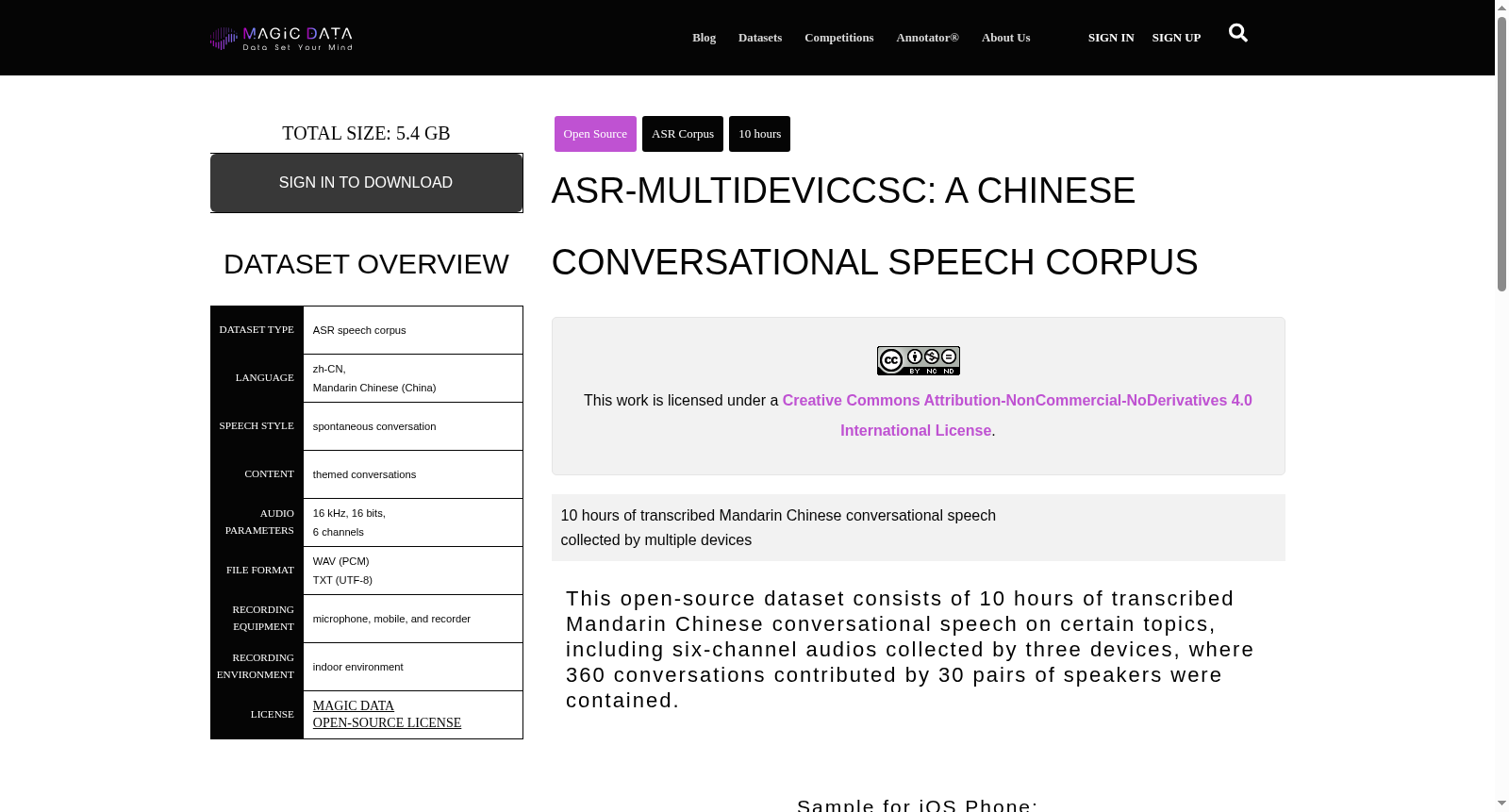Click the scrollbar up arrow
Viewport: 1509px width, 812px height.
[1501, 8]
